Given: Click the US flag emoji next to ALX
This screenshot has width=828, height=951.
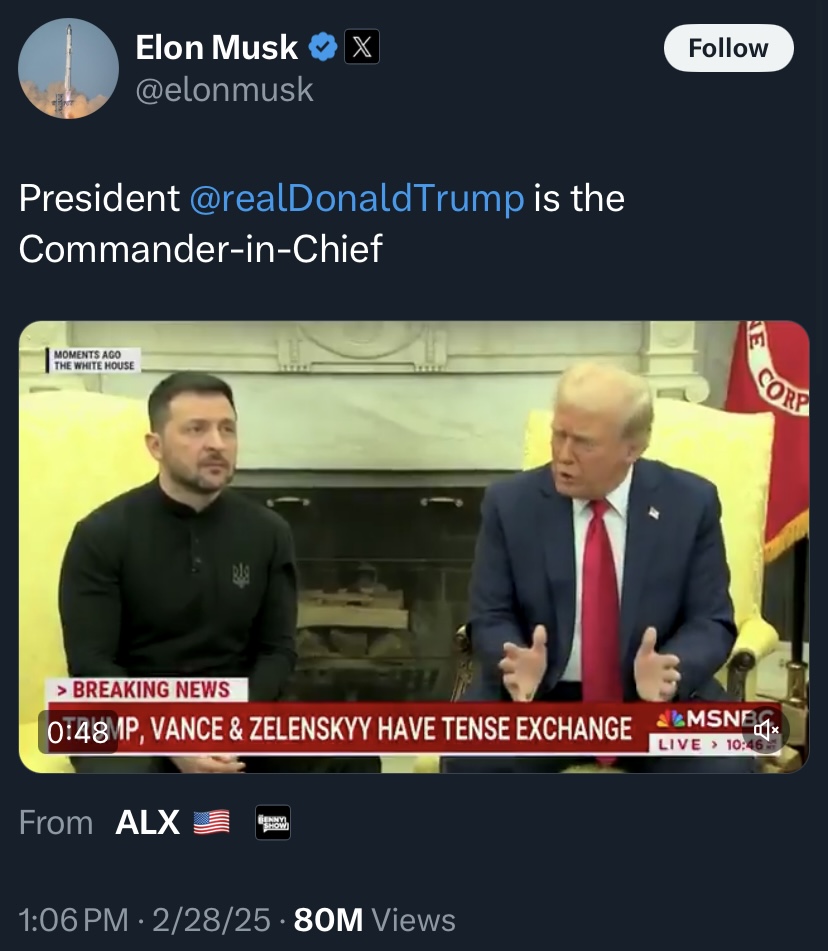Looking at the screenshot, I should 211,822.
